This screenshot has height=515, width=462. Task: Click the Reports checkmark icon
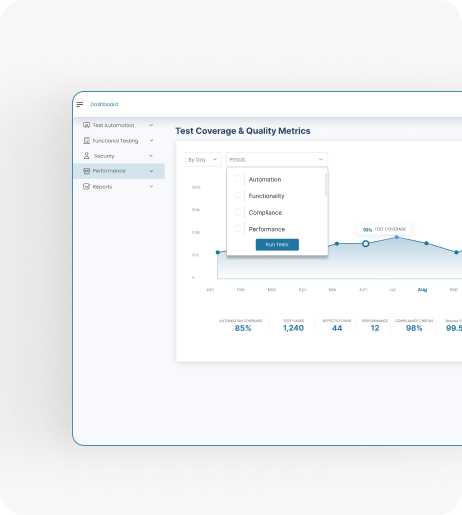pyautogui.click(x=86, y=186)
